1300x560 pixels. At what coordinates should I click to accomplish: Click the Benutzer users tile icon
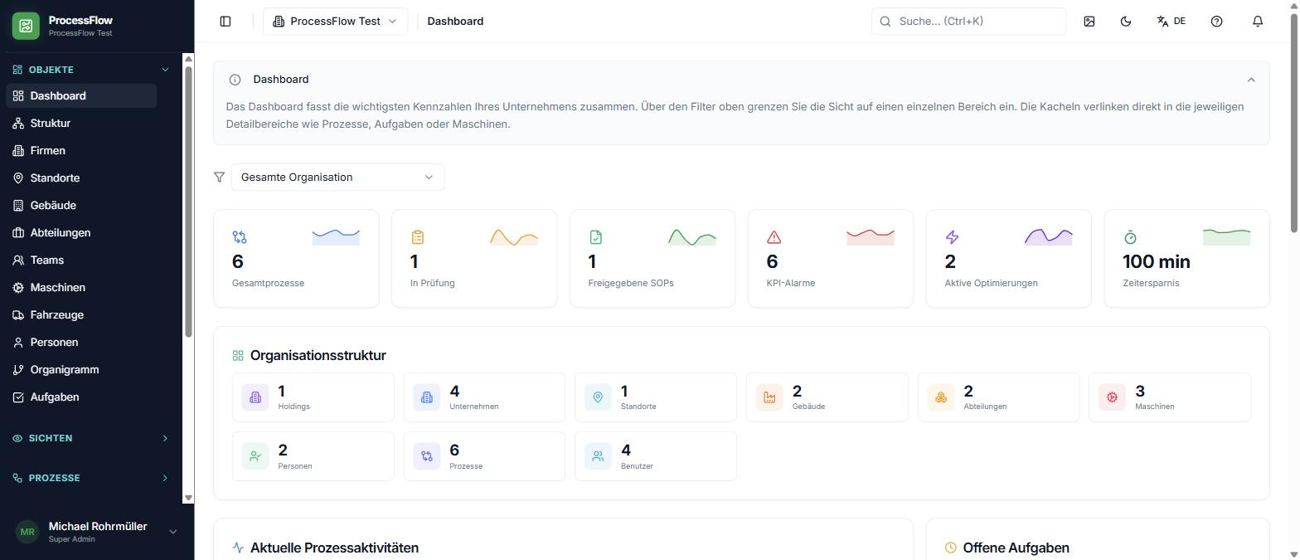point(598,456)
